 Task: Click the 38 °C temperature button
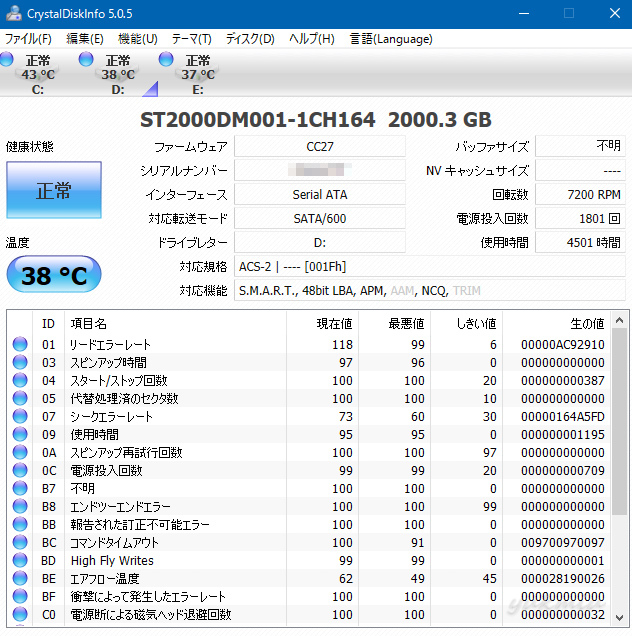(x=54, y=275)
